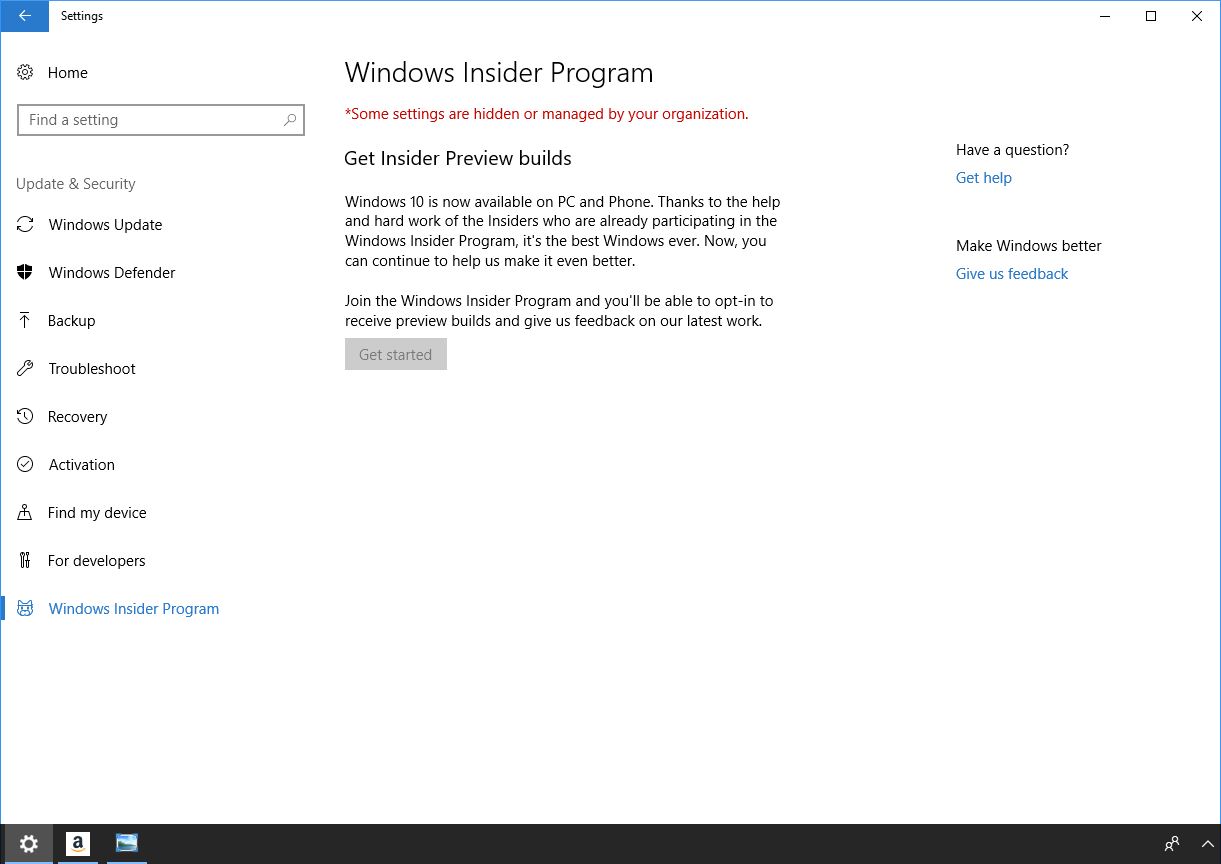Click the Home gear icon
Viewport: 1221px width, 864px height.
pos(25,72)
